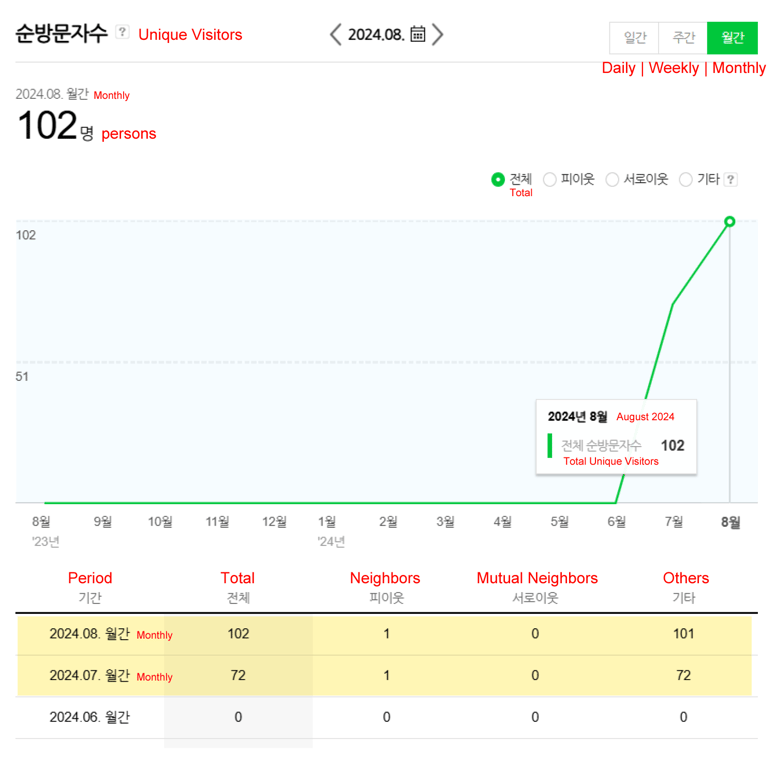
Task: Click the 51 axis label
Action: click(22, 377)
